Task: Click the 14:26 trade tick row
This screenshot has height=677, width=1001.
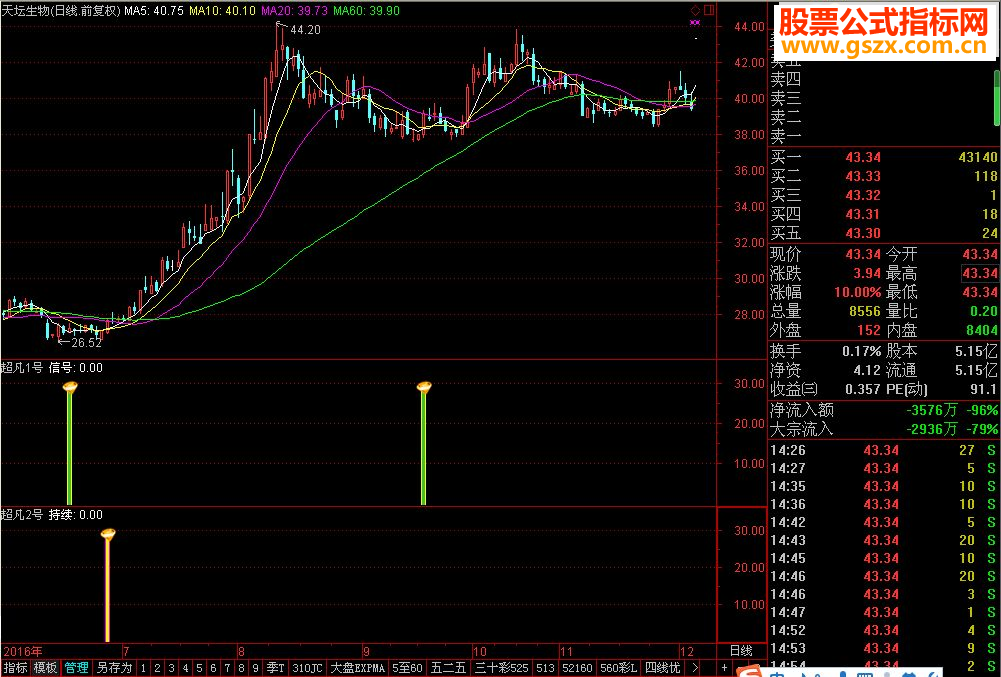Action: pos(884,450)
